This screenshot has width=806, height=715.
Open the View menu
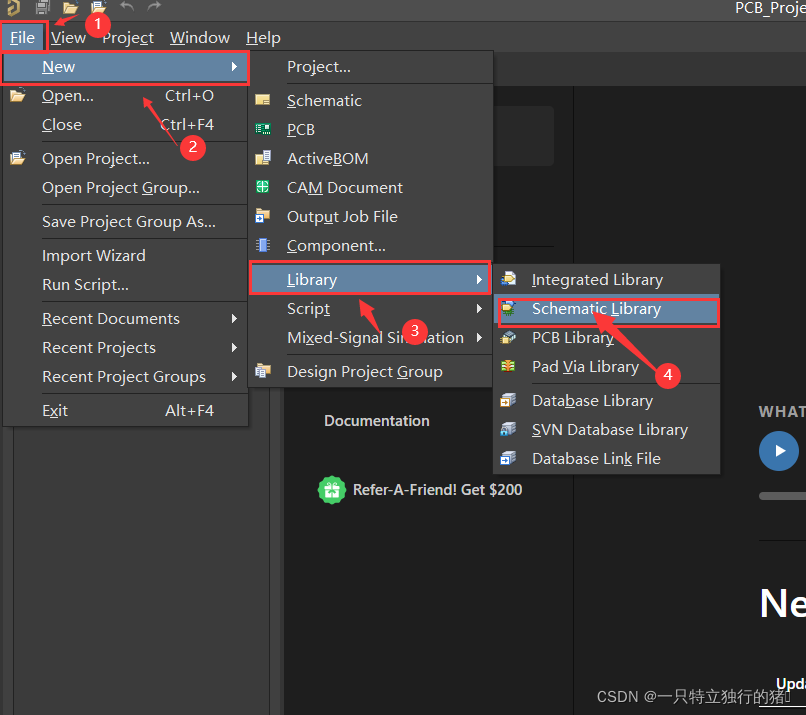point(68,38)
